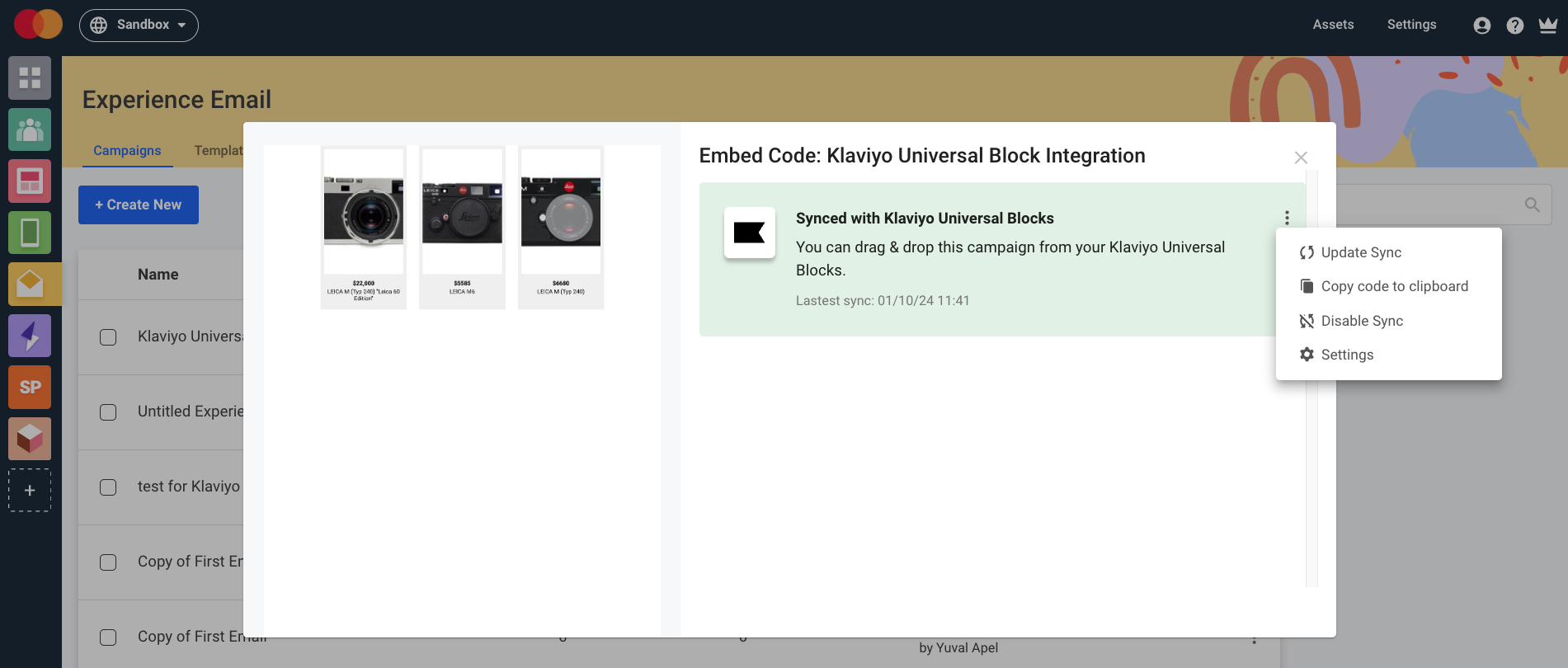This screenshot has width=1568, height=668.
Task: Click the search magnifier icon
Action: (1533, 205)
